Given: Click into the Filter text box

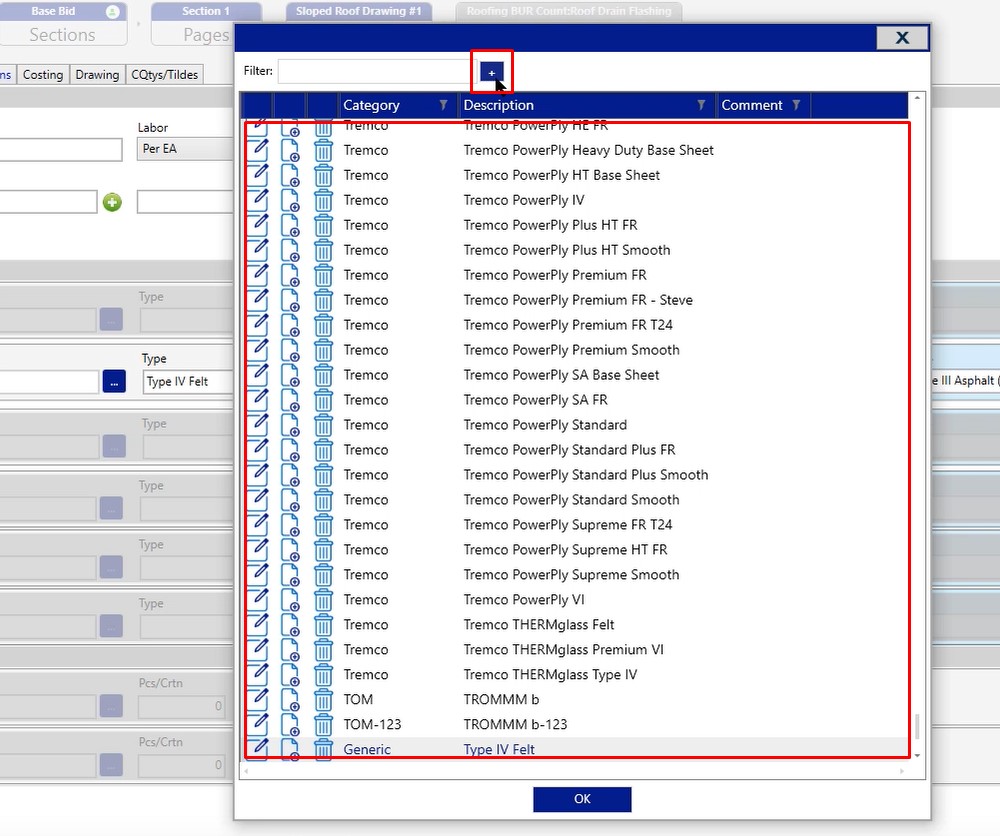Looking at the screenshot, I should click(x=376, y=71).
